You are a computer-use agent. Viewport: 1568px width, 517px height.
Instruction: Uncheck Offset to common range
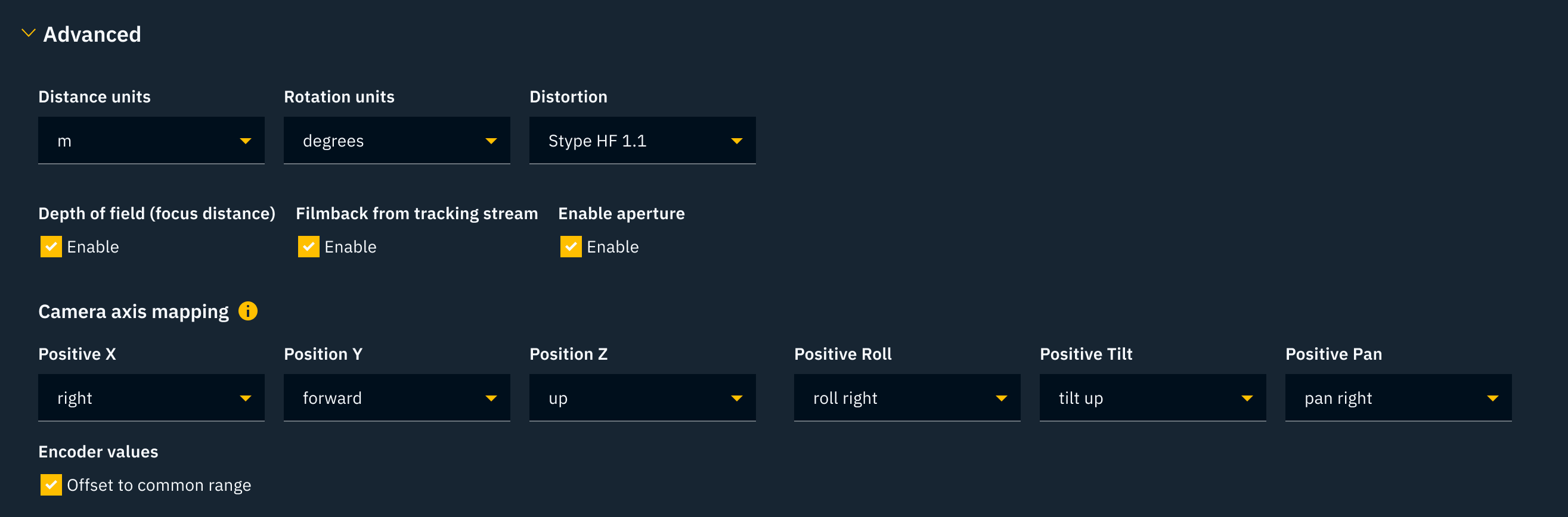pos(51,485)
